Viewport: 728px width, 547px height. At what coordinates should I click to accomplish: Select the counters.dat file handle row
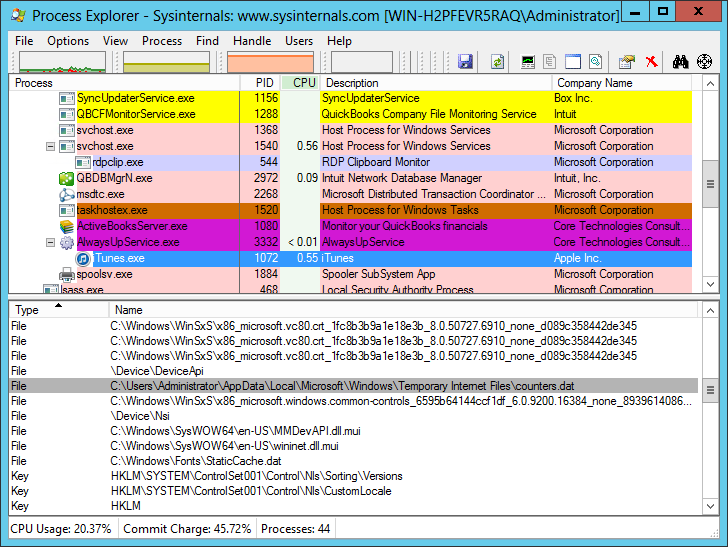click(354, 386)
